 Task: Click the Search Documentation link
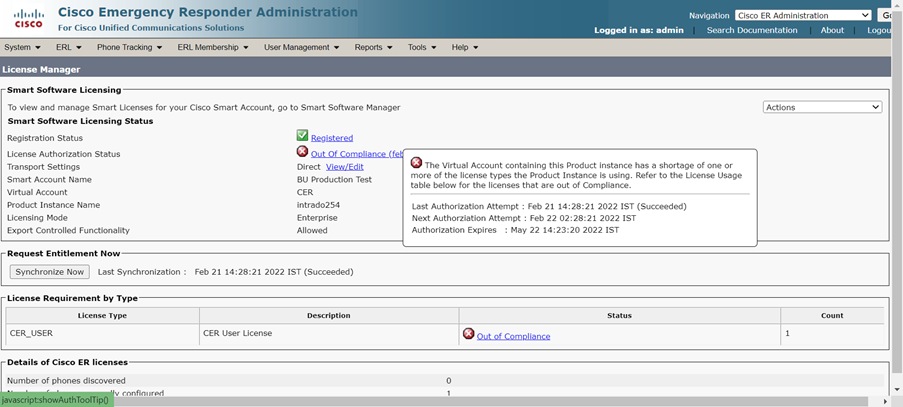pos(752,30)
